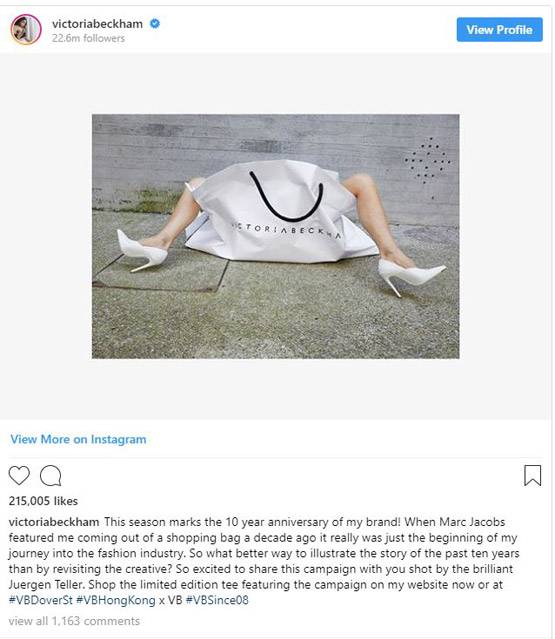Save the post using the bookmark icon

(x=532, y=475)
